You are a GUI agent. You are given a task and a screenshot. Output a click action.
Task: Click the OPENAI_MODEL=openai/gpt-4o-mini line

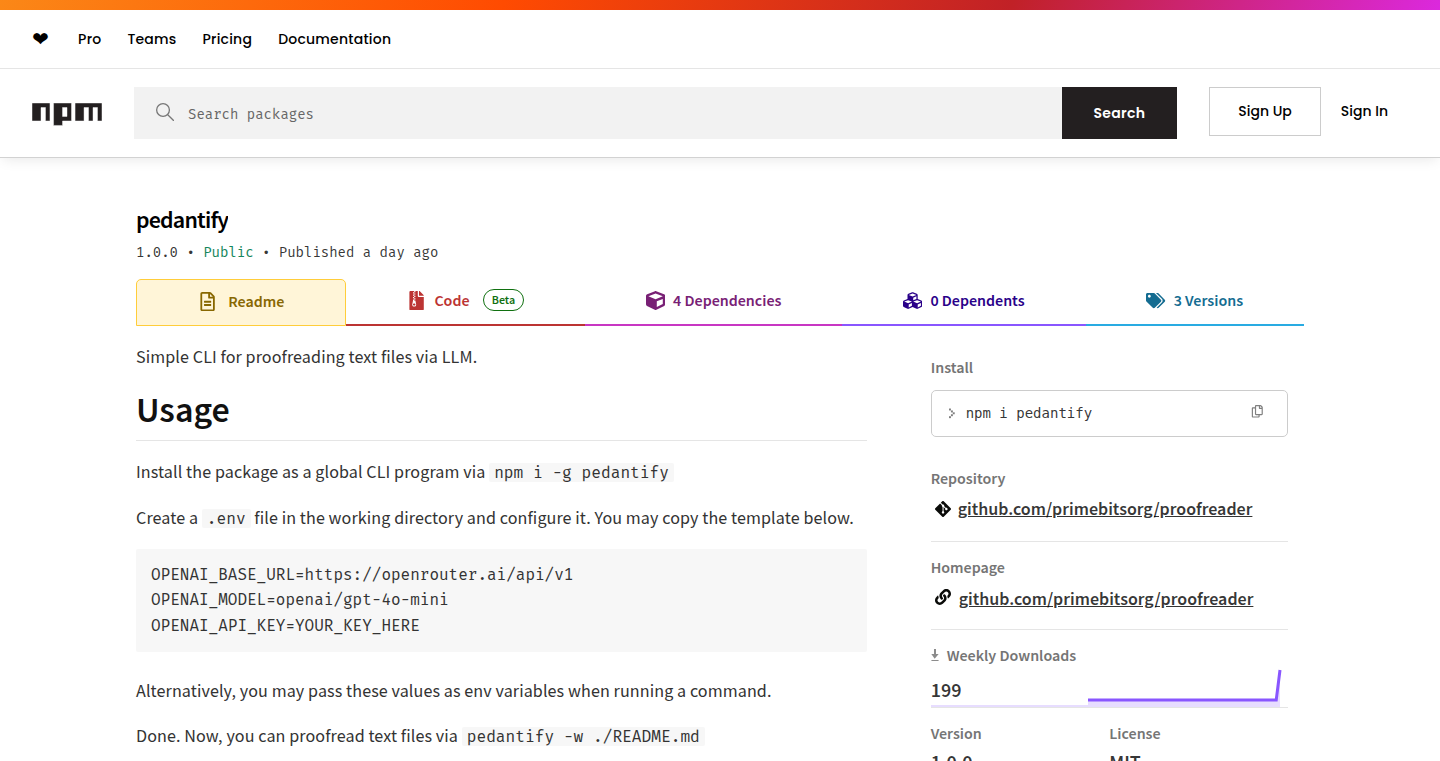(299, 600)
